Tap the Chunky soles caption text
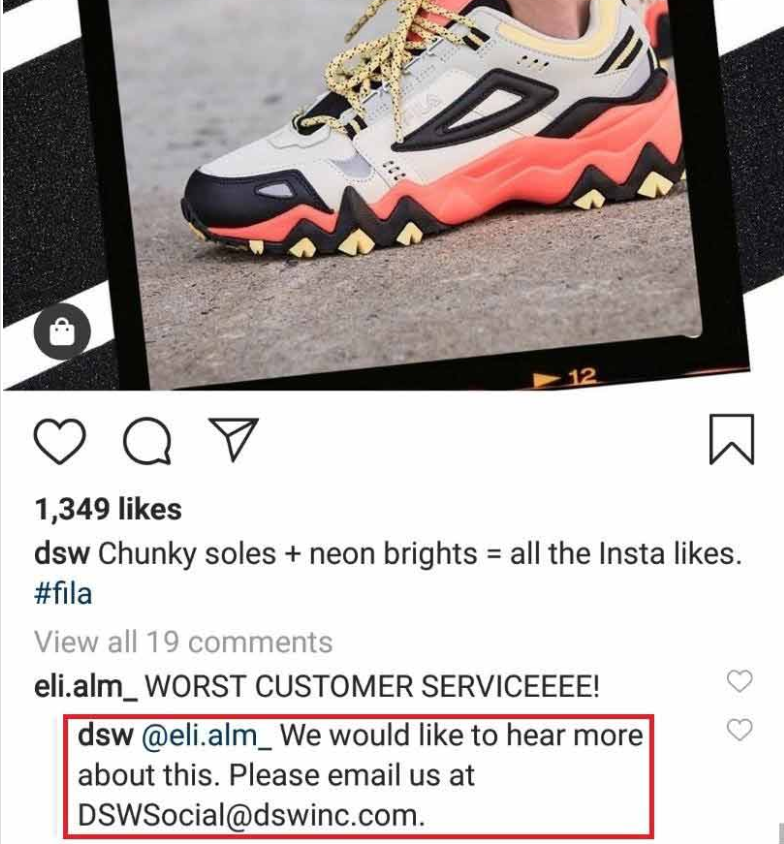This screenshot has width=784, height=844. [x=420, y=554]
